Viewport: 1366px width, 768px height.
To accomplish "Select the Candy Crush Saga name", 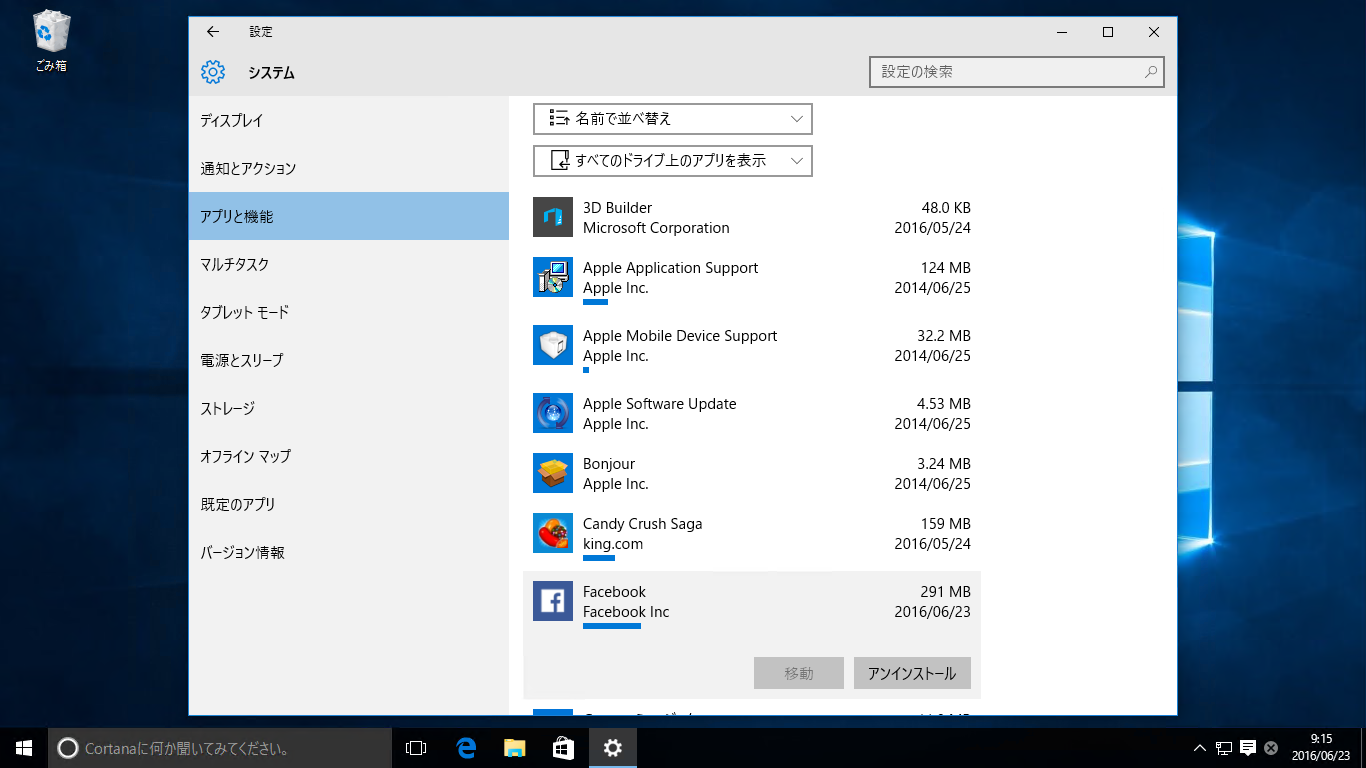I will (642, 524).
